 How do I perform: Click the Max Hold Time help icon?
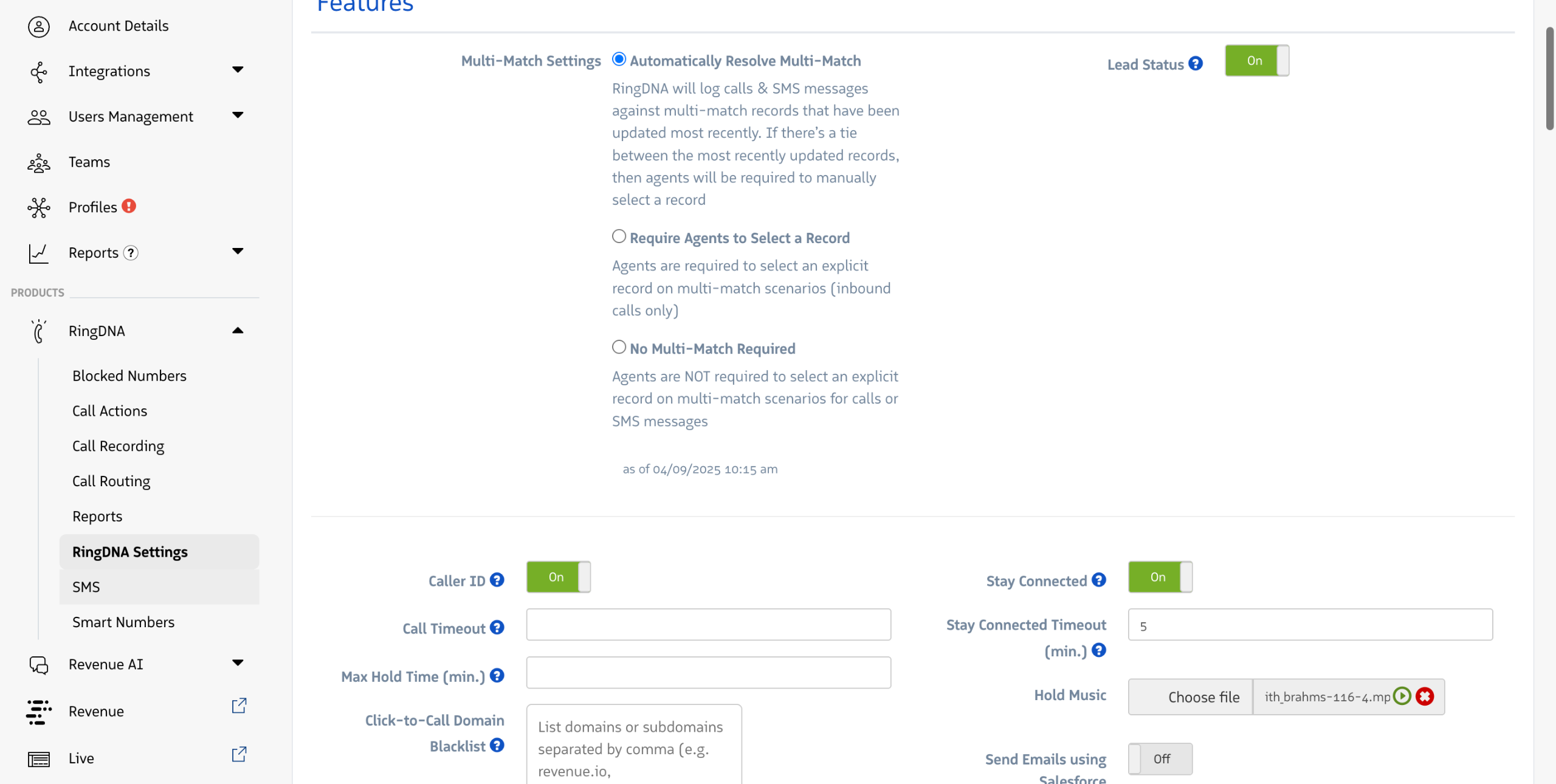click(497, 675)
